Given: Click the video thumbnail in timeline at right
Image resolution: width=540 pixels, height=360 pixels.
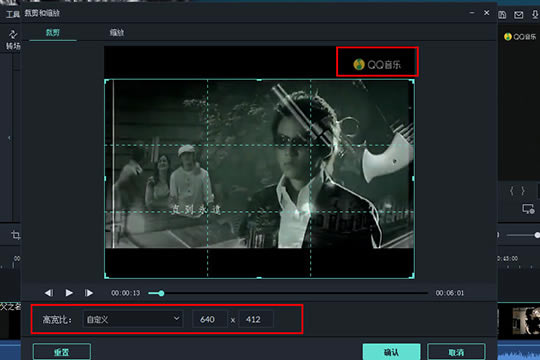Looking at the screenshot, I should click(x=526, y=321).
